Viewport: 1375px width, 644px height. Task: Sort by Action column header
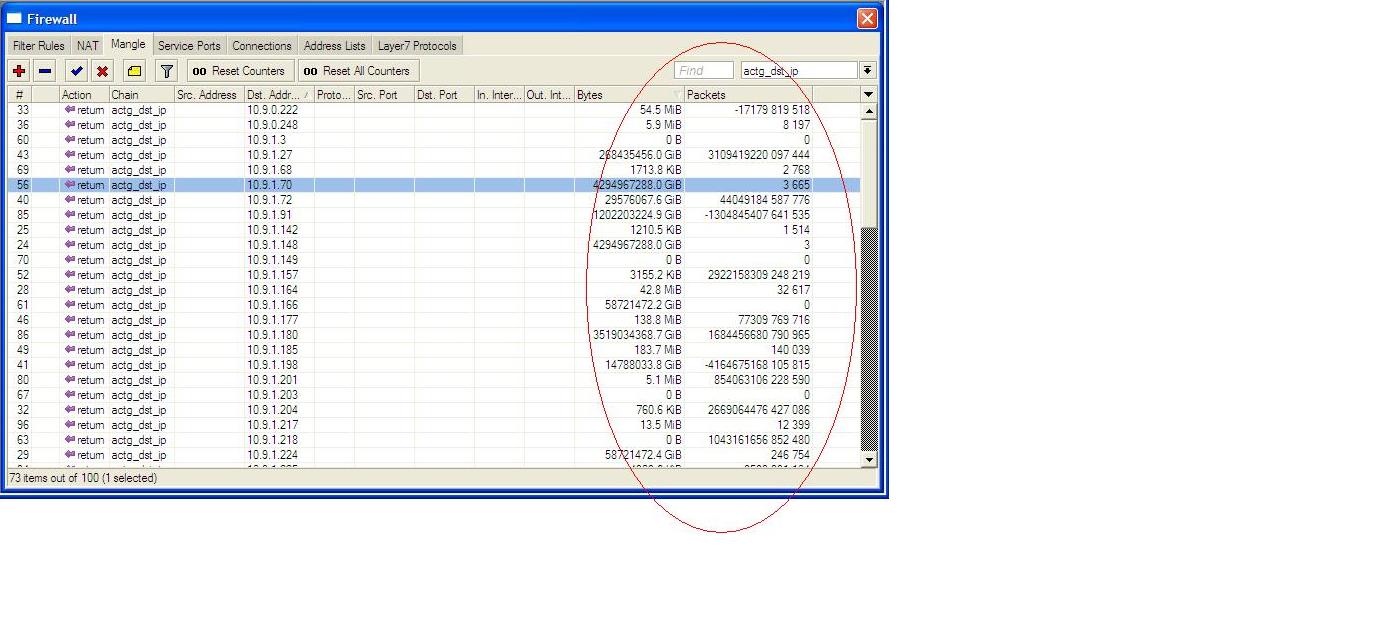tap(84, 95)
